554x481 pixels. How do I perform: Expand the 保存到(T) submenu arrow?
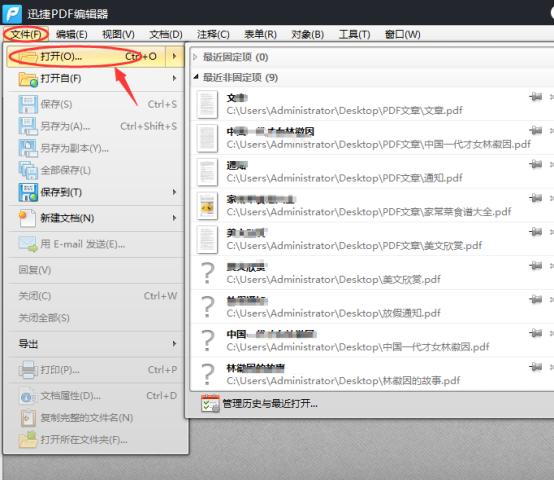coord(174,192)
